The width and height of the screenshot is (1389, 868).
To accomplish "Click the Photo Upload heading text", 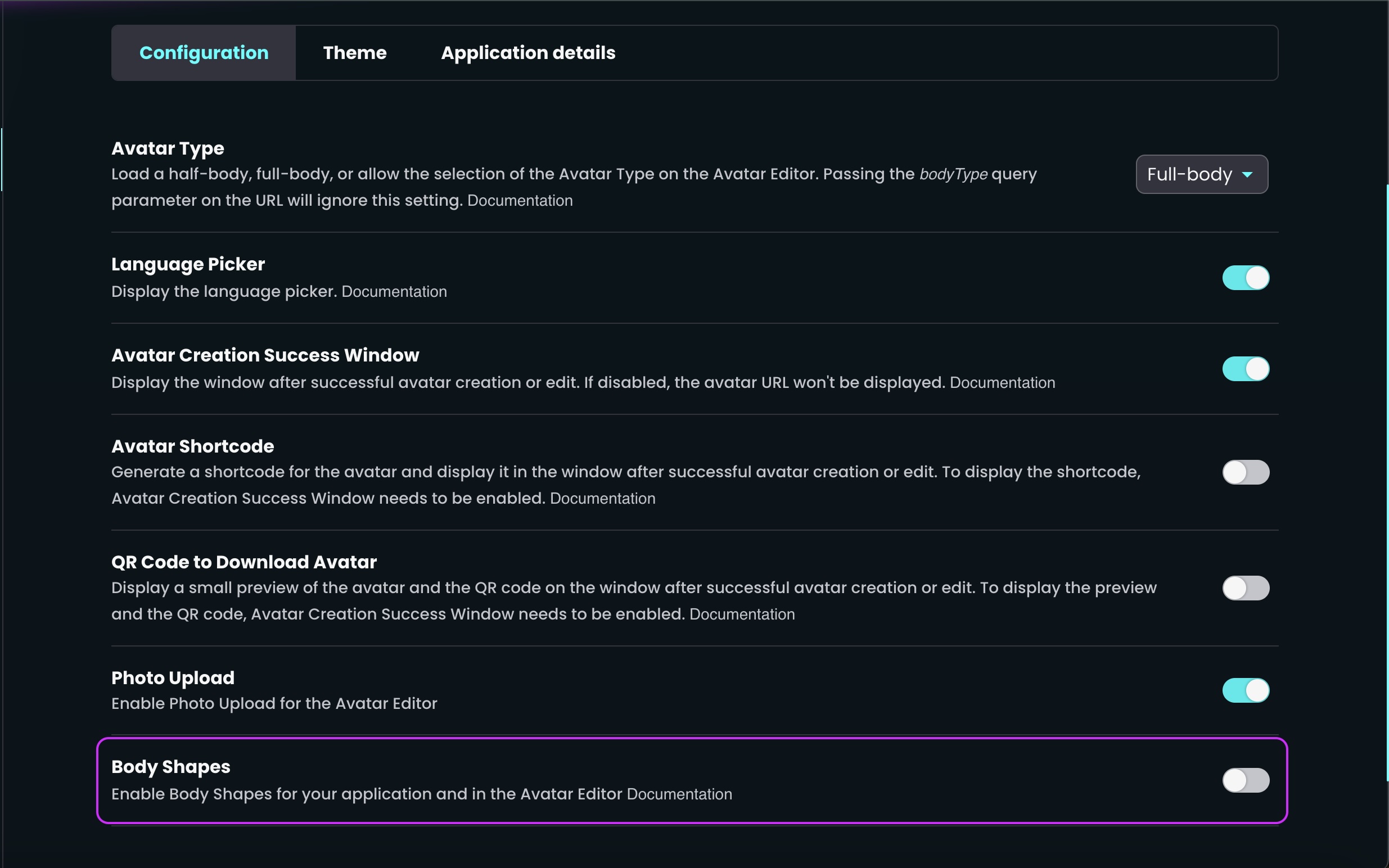I will [x=173, y=677].
